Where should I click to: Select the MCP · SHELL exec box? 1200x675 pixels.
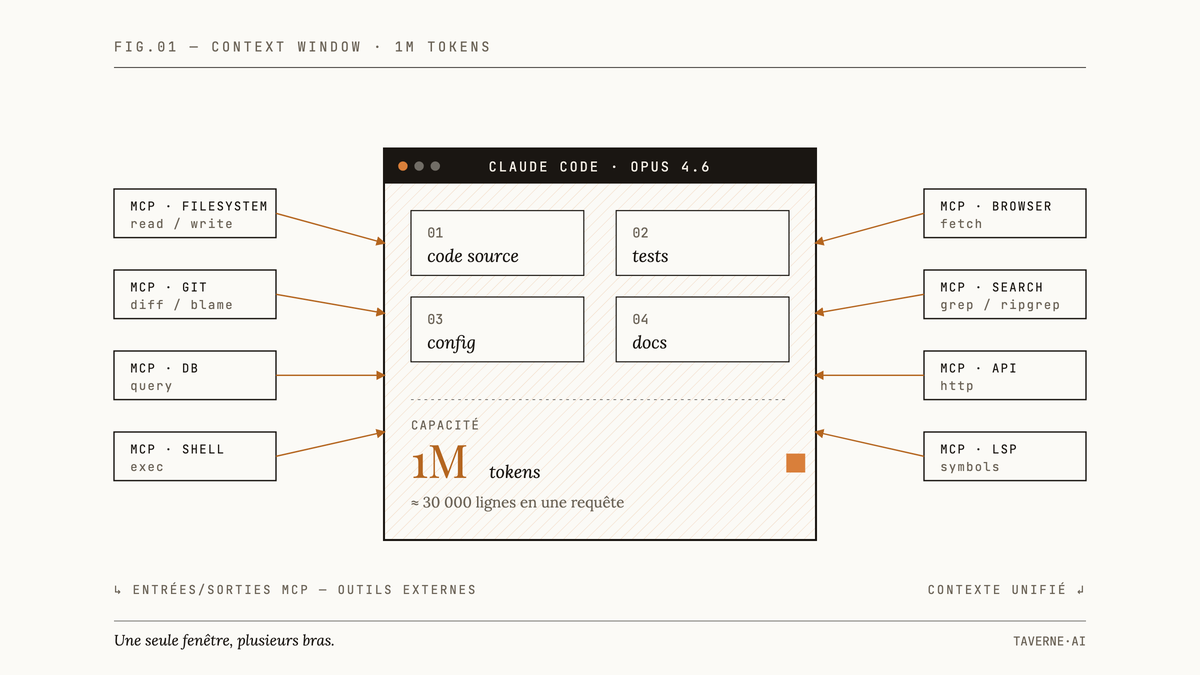click(x=195, y=457)
